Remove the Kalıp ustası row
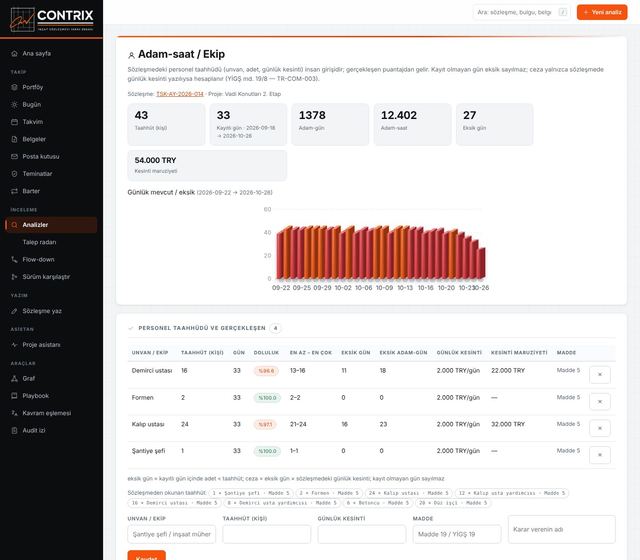Viewport: 640px width, 560px height. pos(600,428)
